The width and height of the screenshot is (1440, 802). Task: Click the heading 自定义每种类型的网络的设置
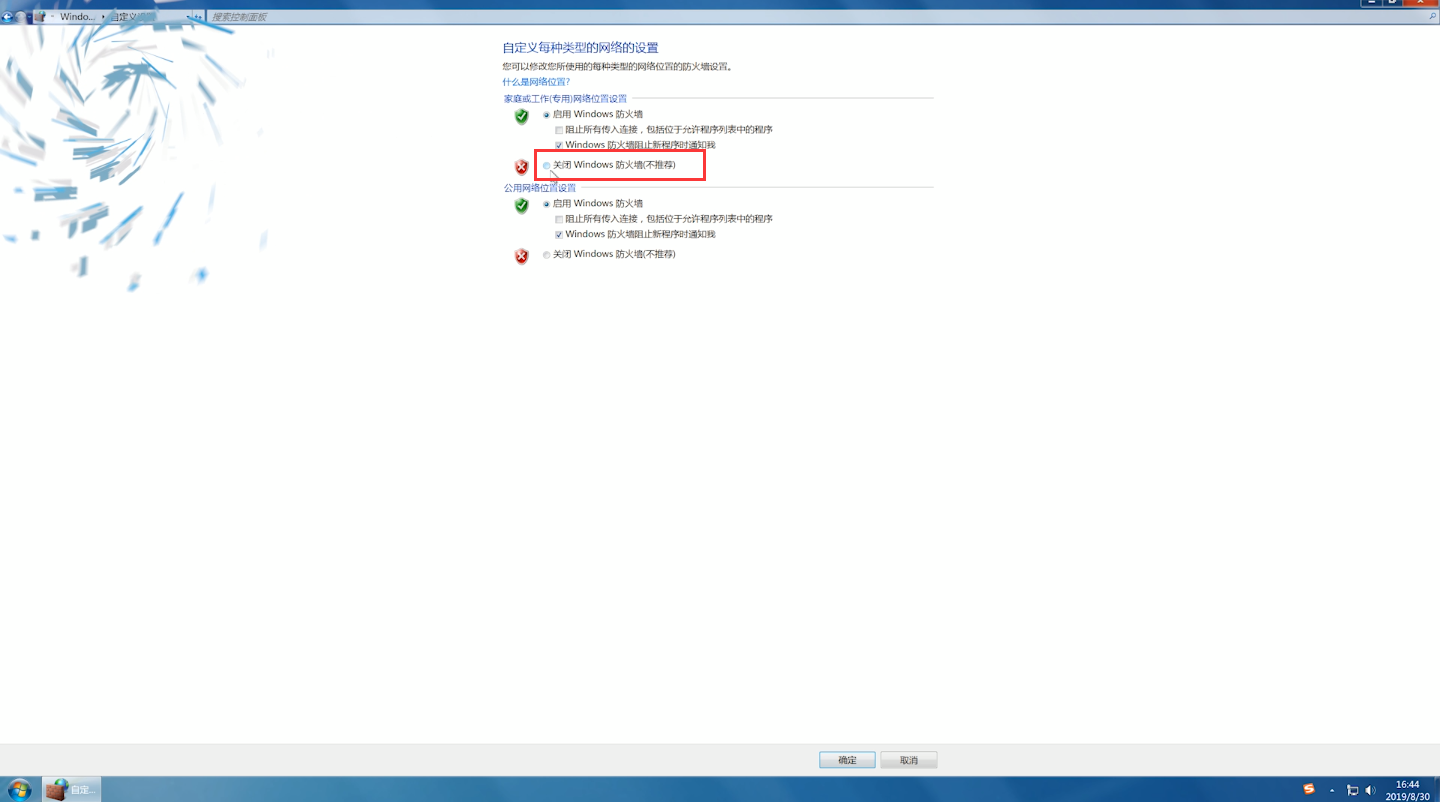pos(580,48)
